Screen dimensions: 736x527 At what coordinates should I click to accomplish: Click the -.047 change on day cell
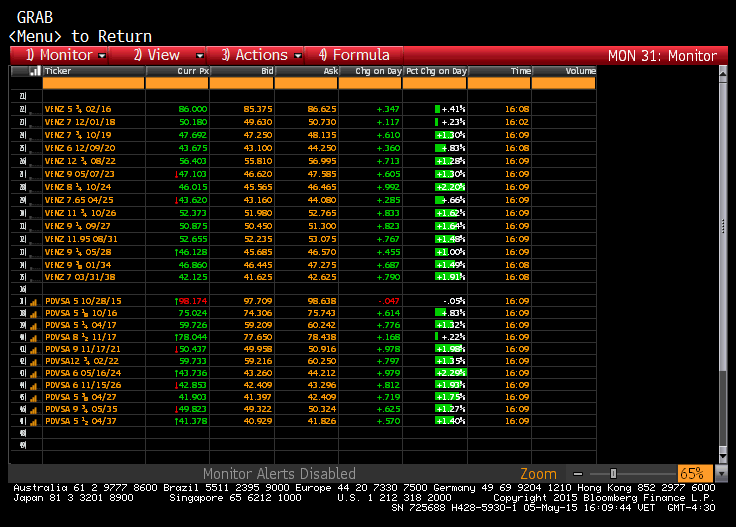click(x=389, y=301)
